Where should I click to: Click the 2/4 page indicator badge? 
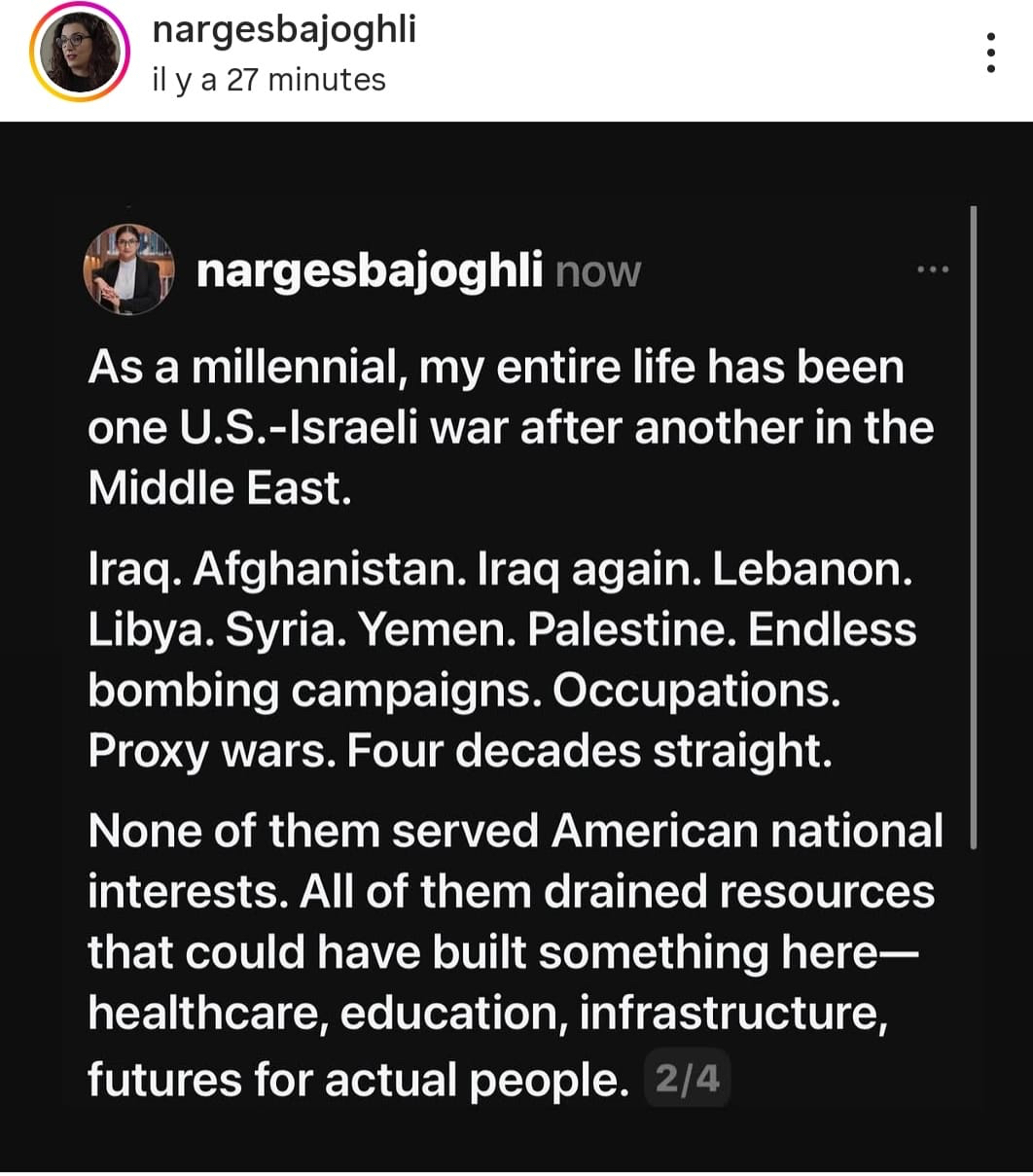[687, 1079]
